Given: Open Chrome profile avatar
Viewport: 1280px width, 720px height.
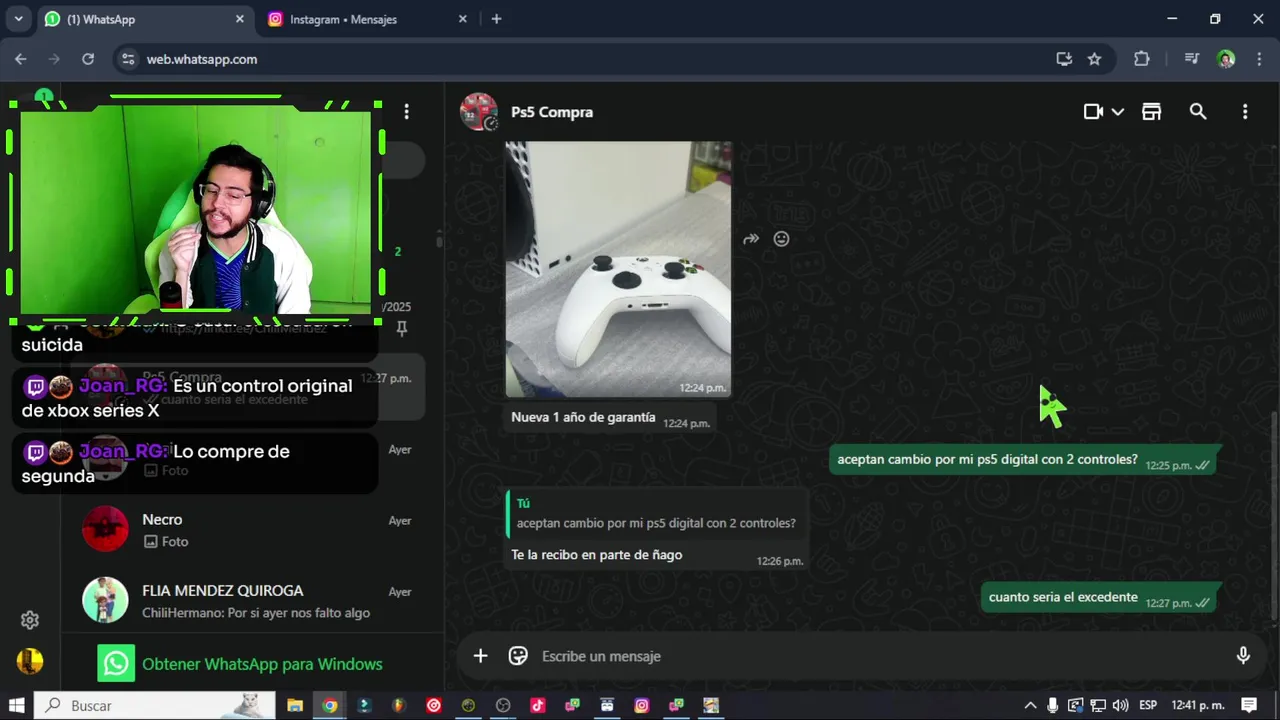Looking at the screenshot, I should pos(1226,59).
